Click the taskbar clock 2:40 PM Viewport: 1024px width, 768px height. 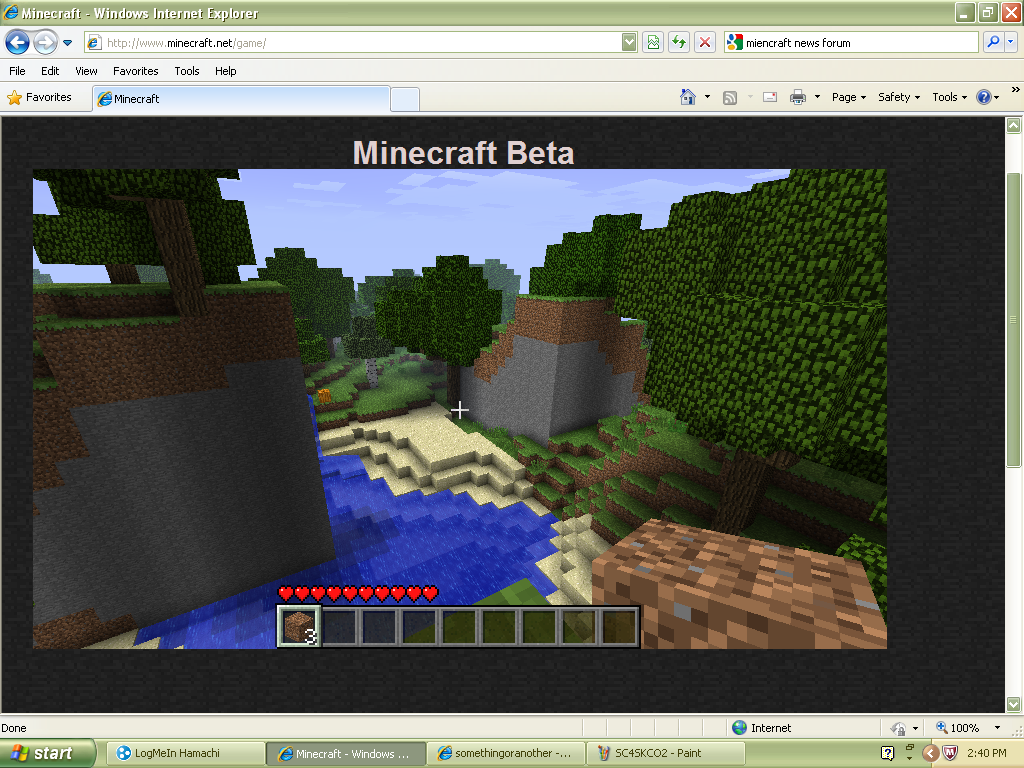986,753
